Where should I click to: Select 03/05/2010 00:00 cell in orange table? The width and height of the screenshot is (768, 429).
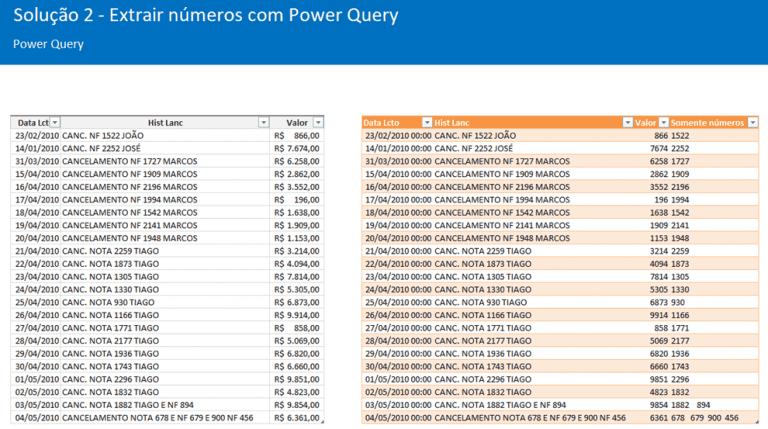pos(398,405)
